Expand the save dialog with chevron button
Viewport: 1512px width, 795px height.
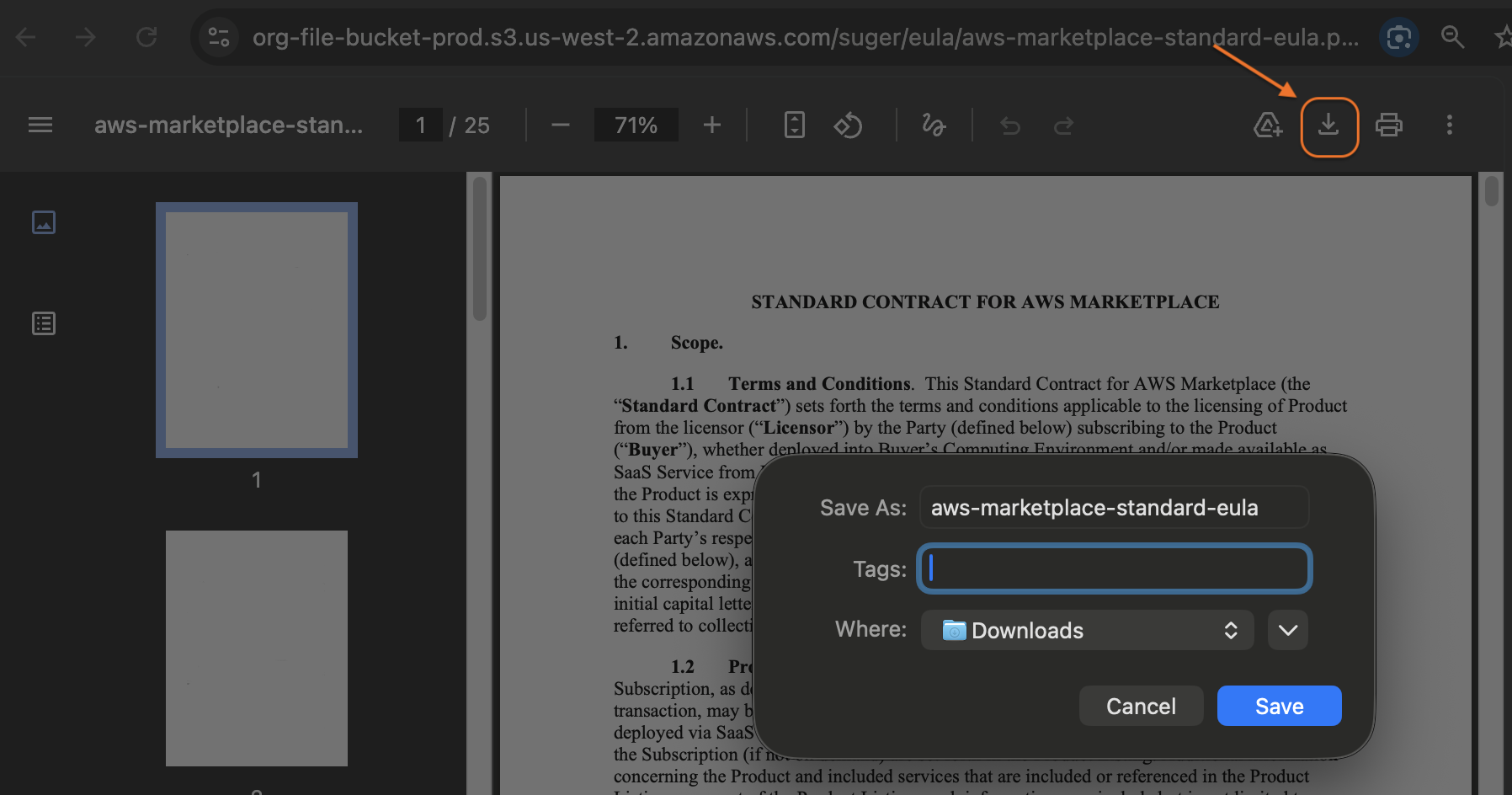[x=1288, y=630]
